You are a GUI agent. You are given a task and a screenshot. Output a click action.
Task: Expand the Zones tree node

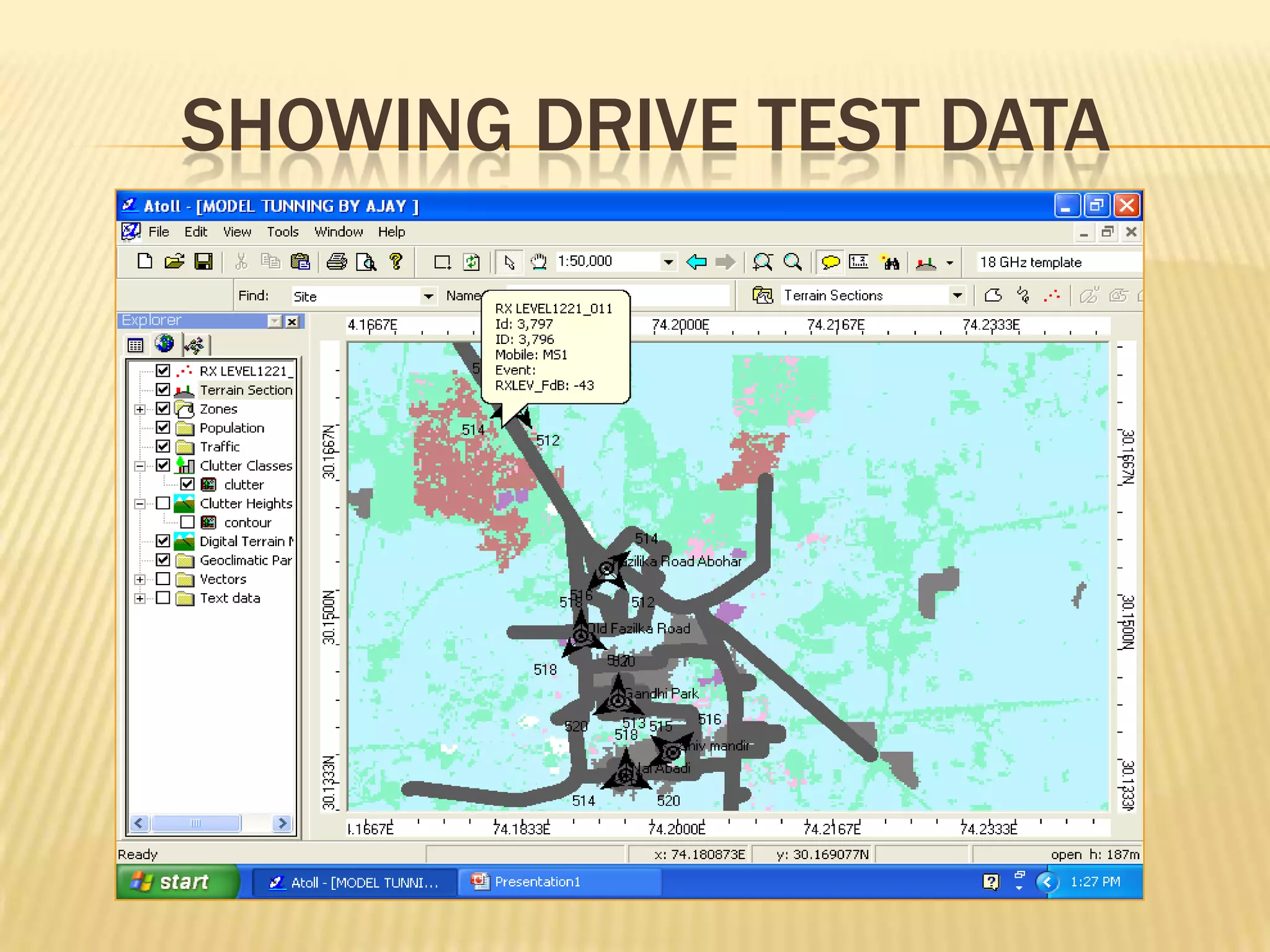click(x=140, y=409)
